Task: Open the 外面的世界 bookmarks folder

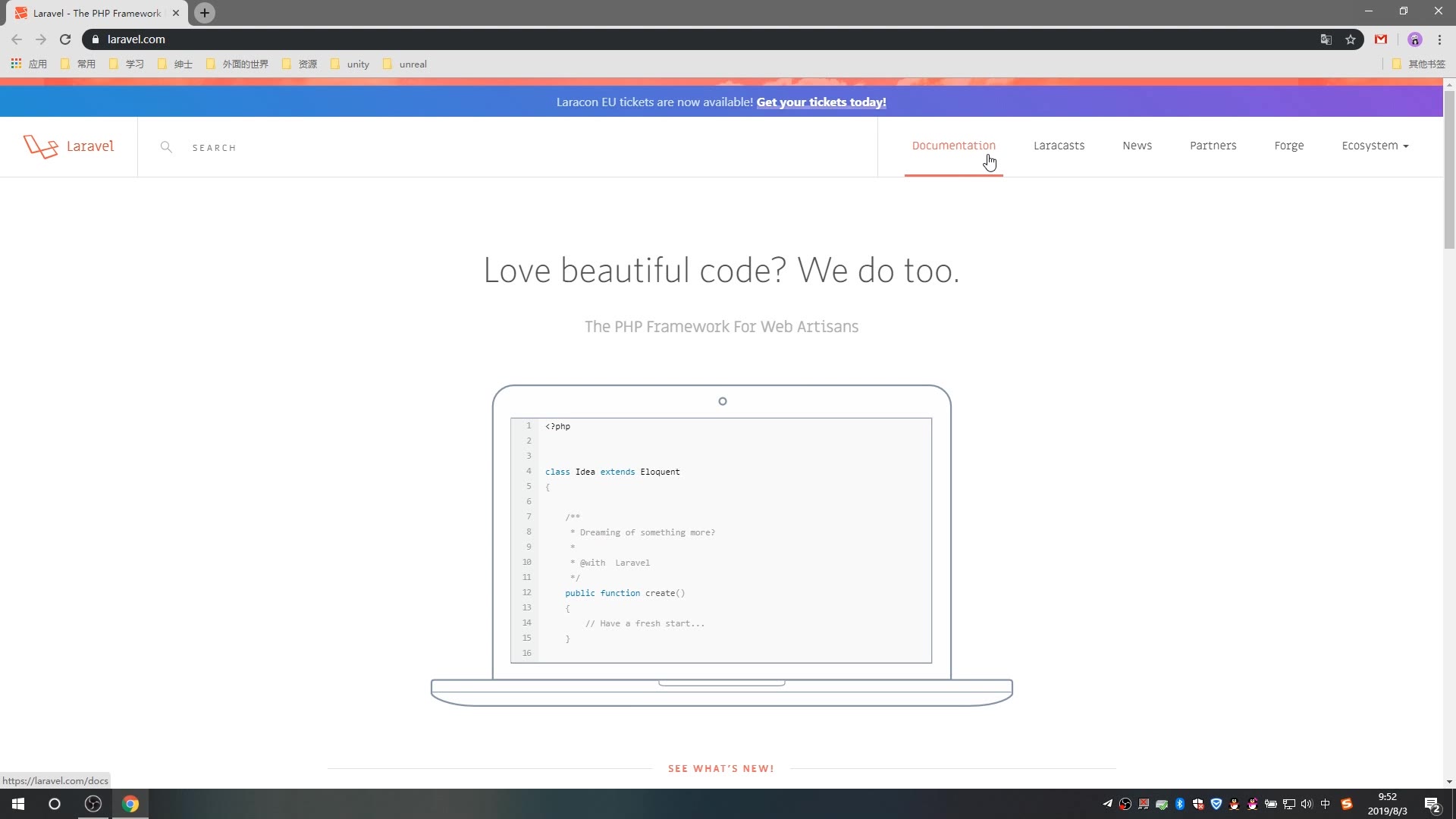Action: (237, 64)
